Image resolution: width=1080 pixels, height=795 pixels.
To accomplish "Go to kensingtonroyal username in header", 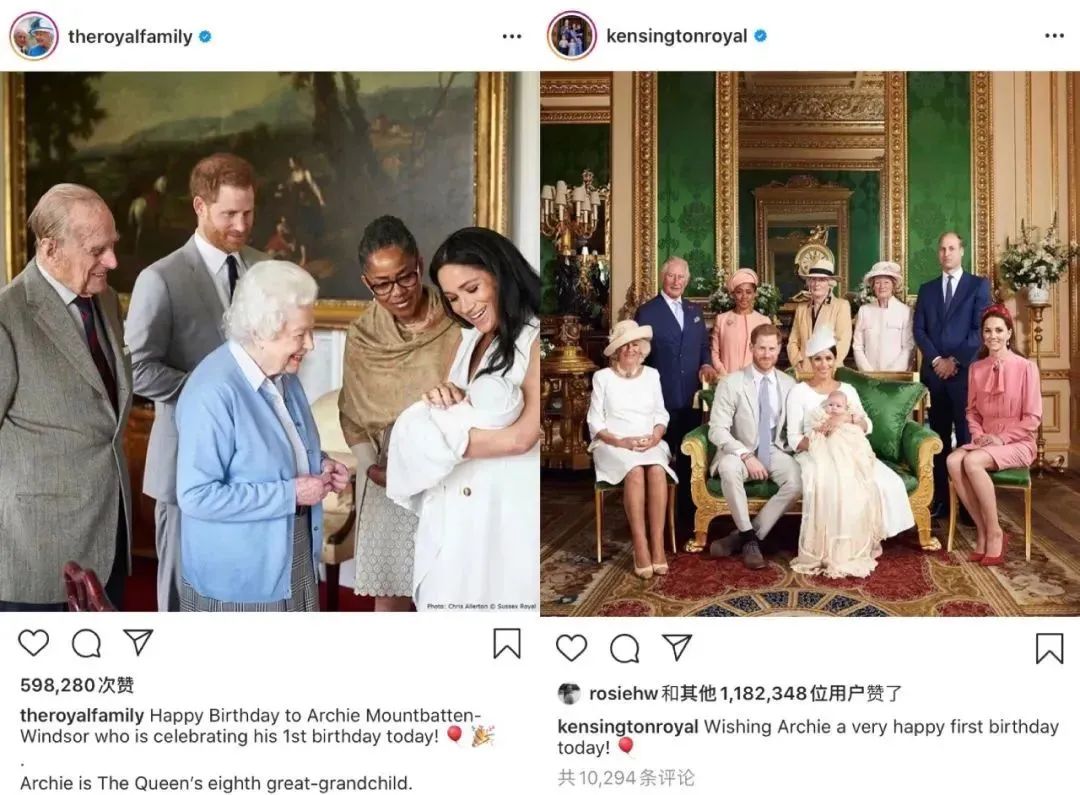I will click(x=676, y=37).
